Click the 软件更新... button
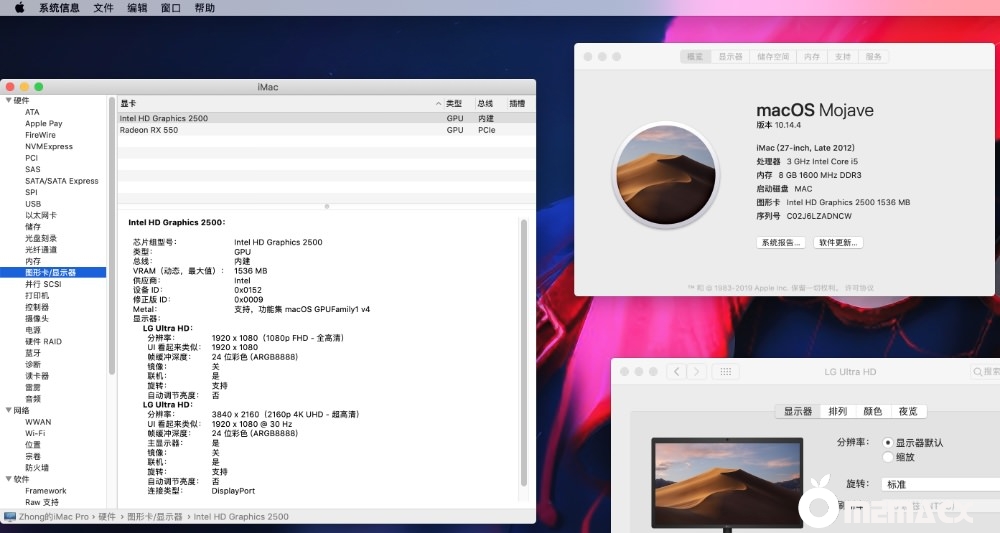 pyautogui.click(x=839, y=243)
